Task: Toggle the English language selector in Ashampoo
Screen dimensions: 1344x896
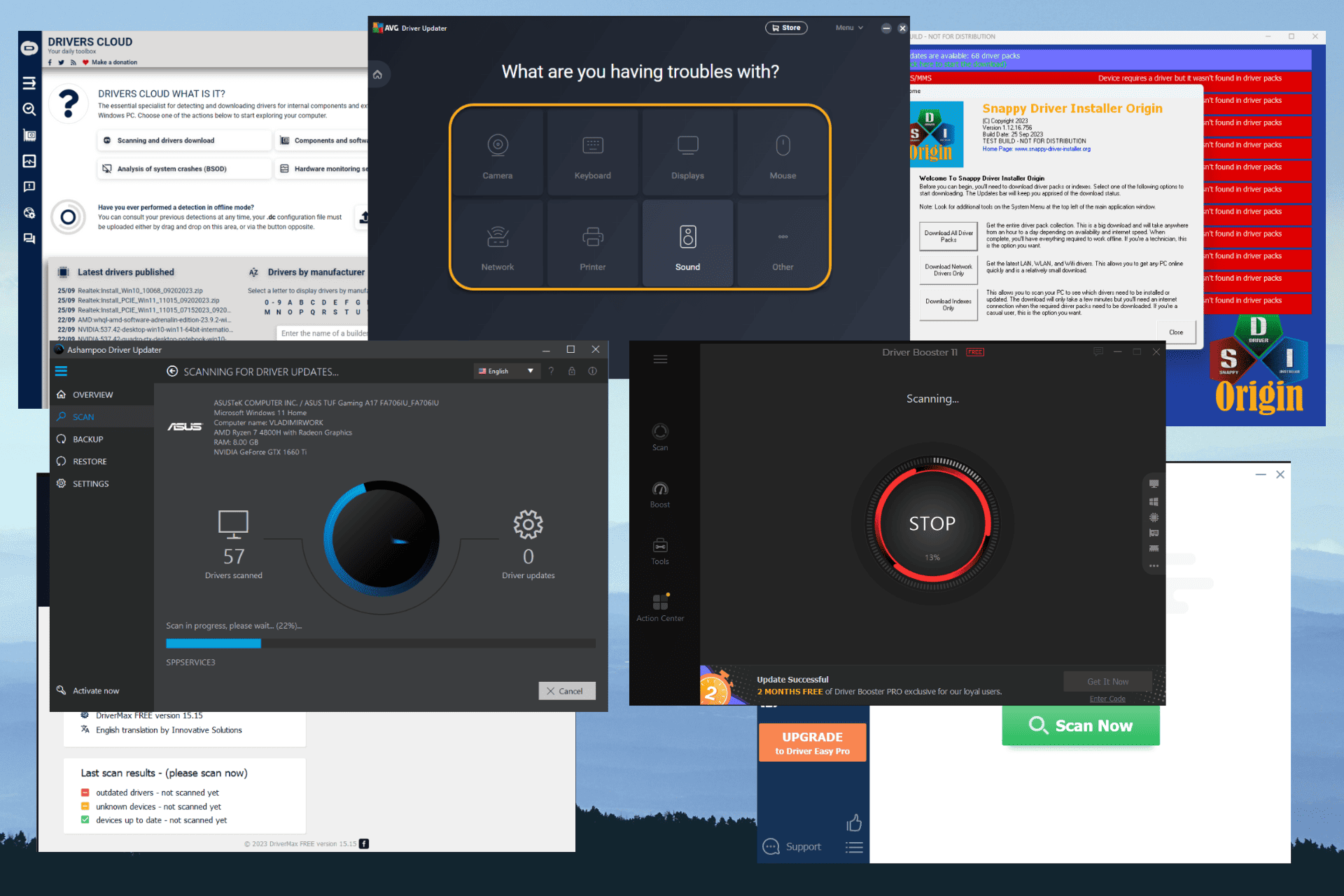Action: [x=505, y=371]
